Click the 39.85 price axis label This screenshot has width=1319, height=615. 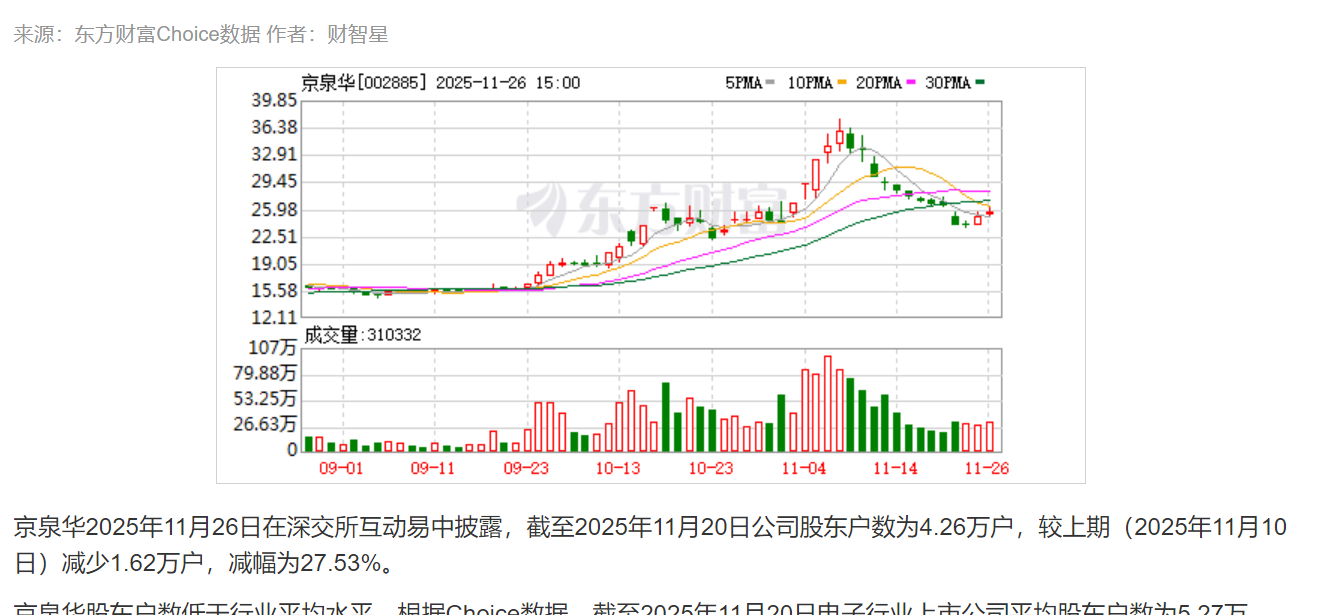(274, 100)
